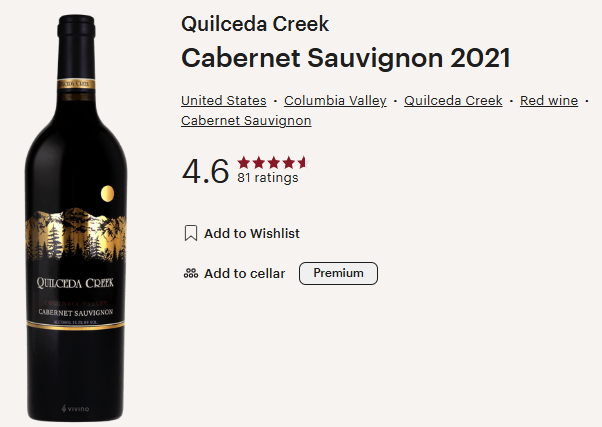Viewport: 602px width, 427px height.
Task: Click the 81 ratings count
Action: (268, 178)
